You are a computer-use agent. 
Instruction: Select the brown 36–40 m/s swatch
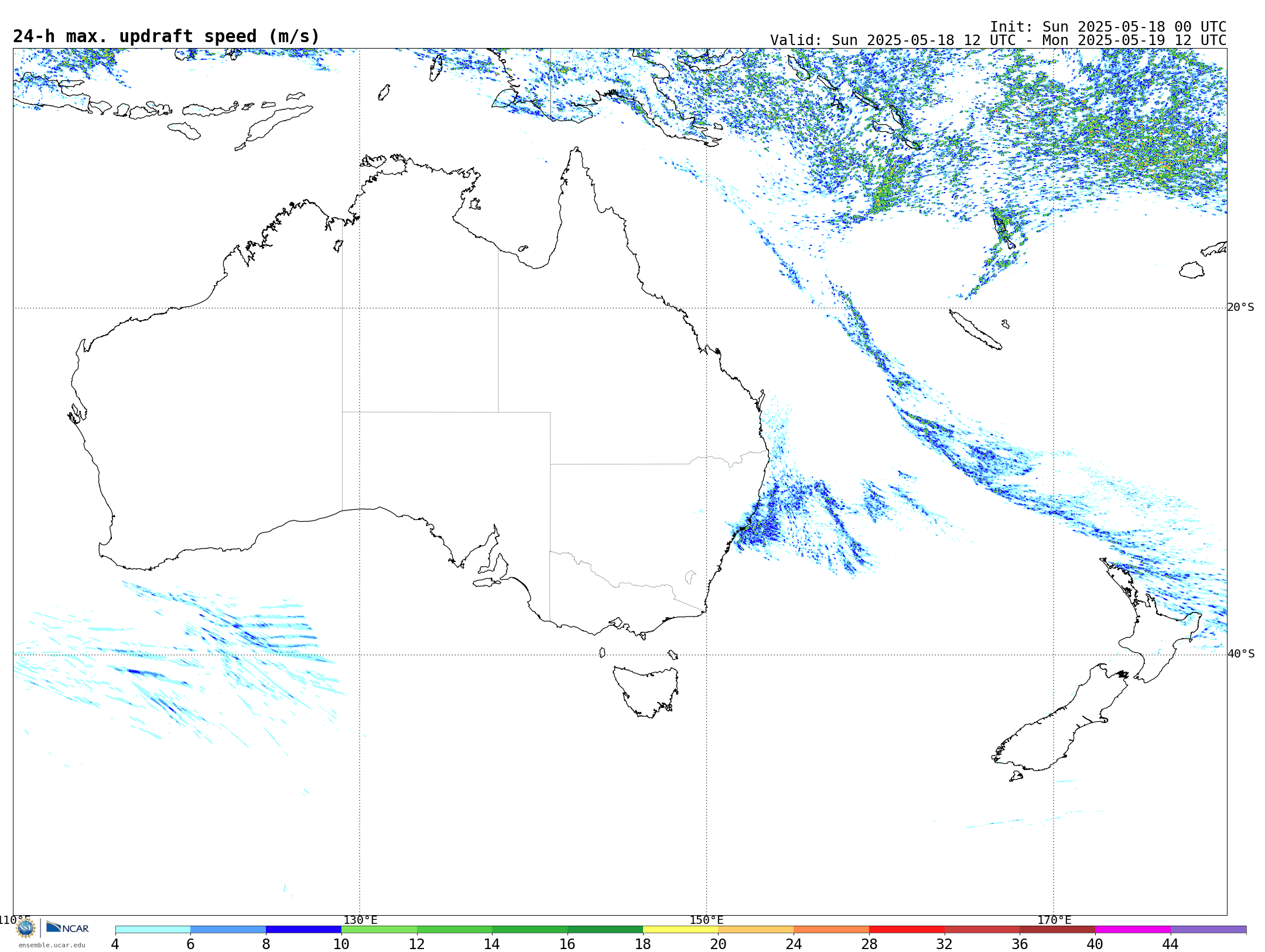pyautogui.click(x=1058, y=930)
